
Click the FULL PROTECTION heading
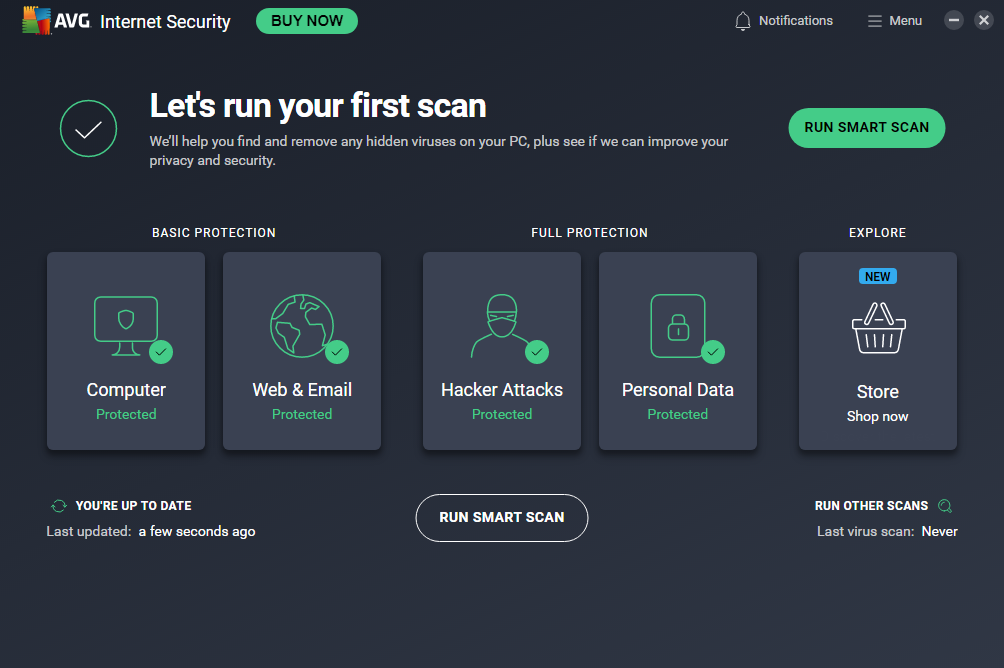tap(590, 232)
